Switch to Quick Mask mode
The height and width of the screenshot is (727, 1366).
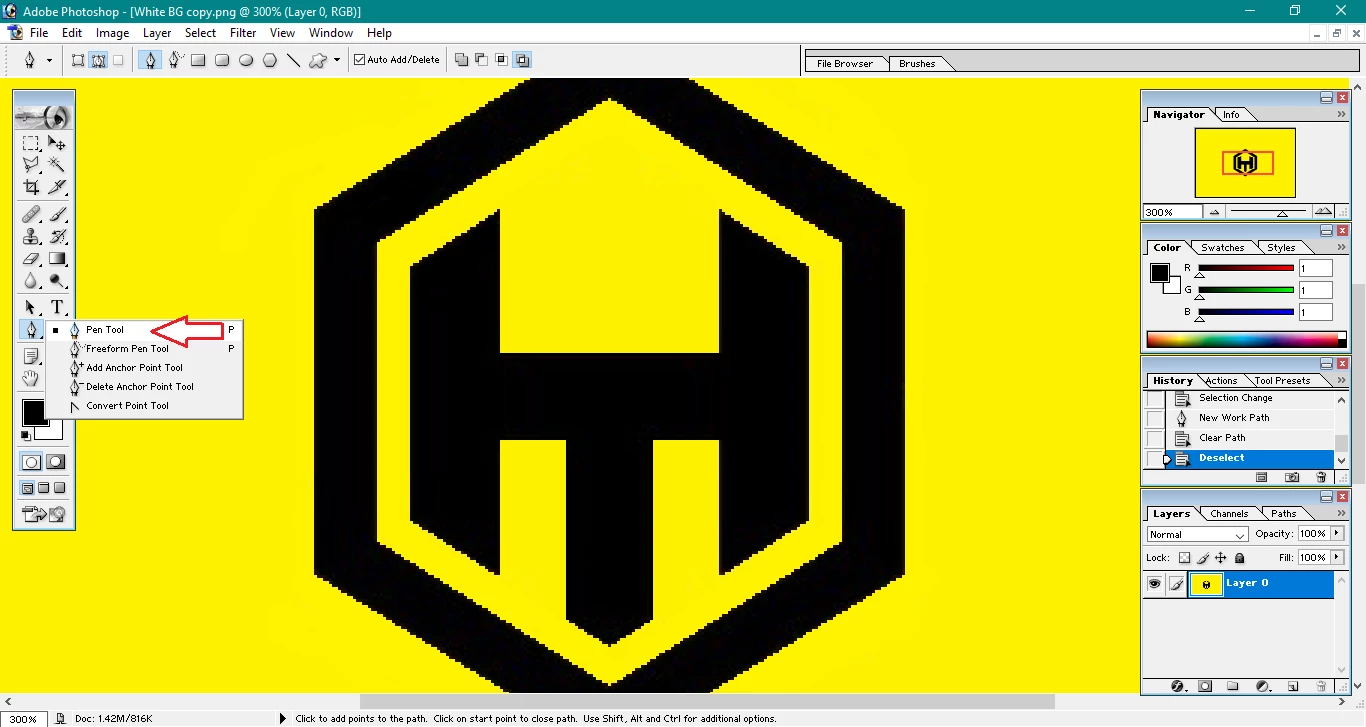[x=56, y=462]
